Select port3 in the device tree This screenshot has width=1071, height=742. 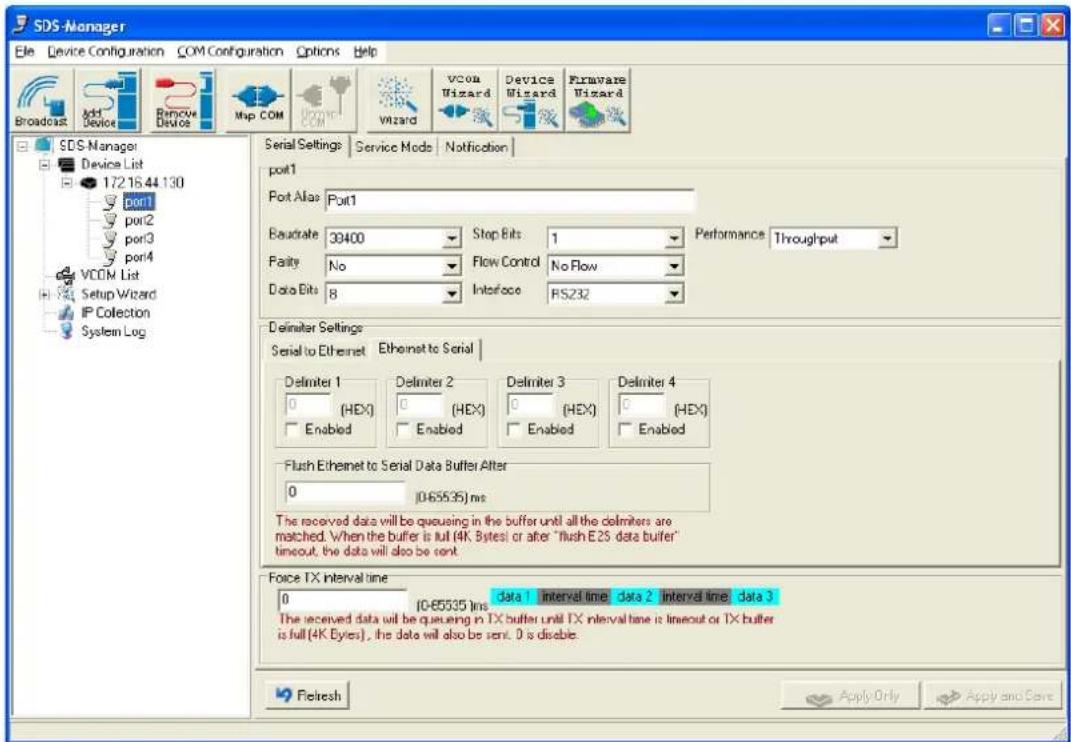139,238
